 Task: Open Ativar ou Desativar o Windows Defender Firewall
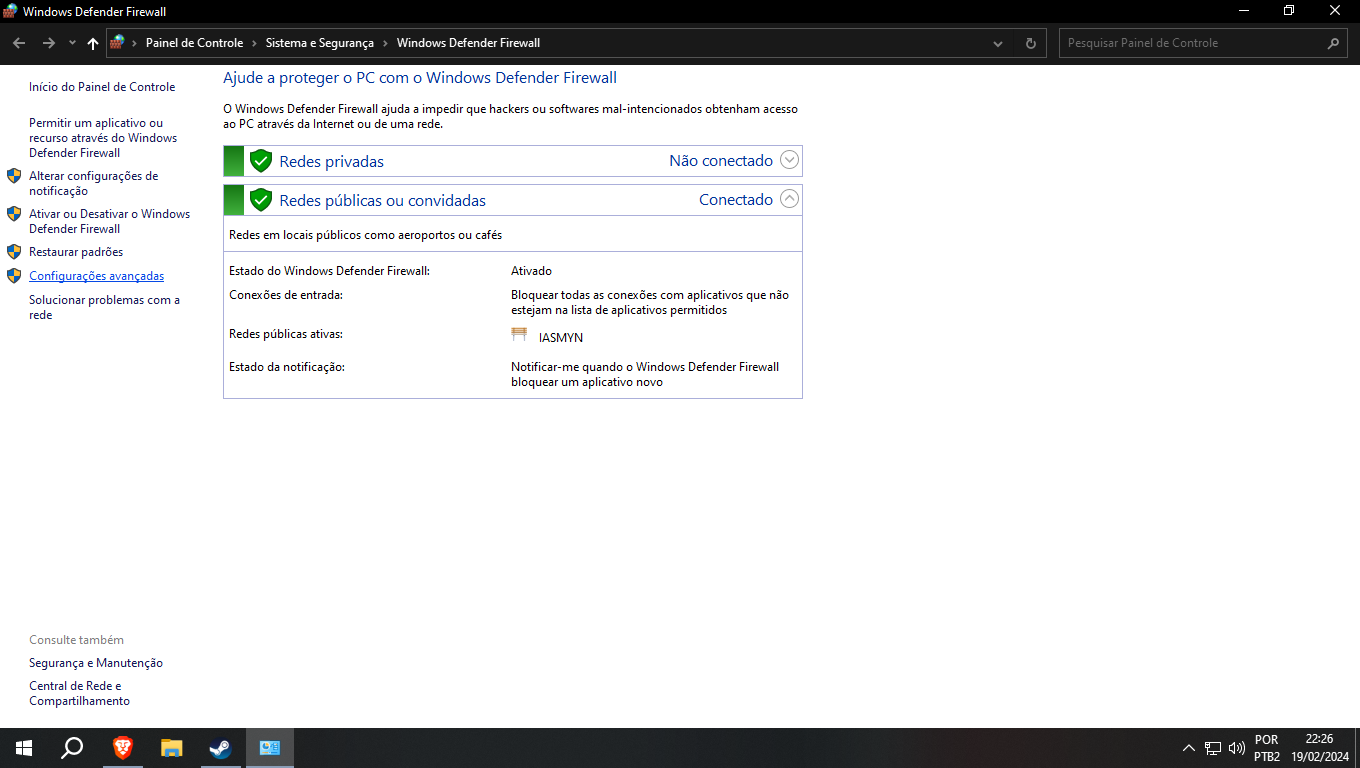tap(109, 221)
